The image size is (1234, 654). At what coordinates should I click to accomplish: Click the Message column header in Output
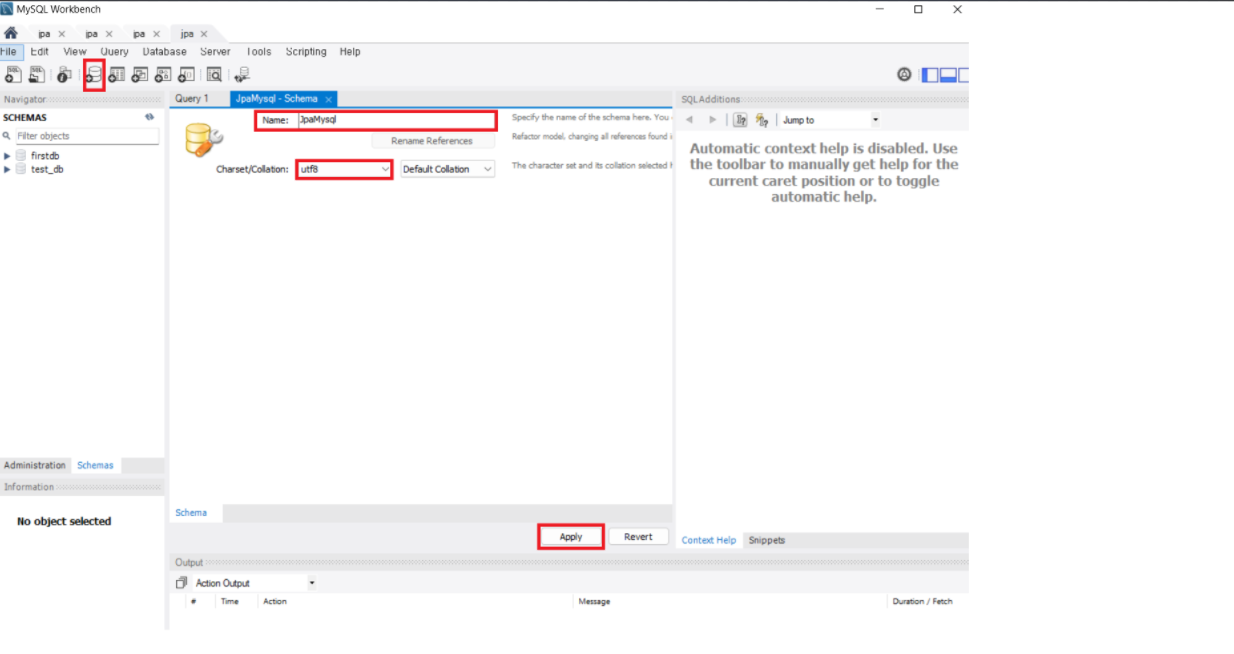pyautogui.click(x=594, y=601)
